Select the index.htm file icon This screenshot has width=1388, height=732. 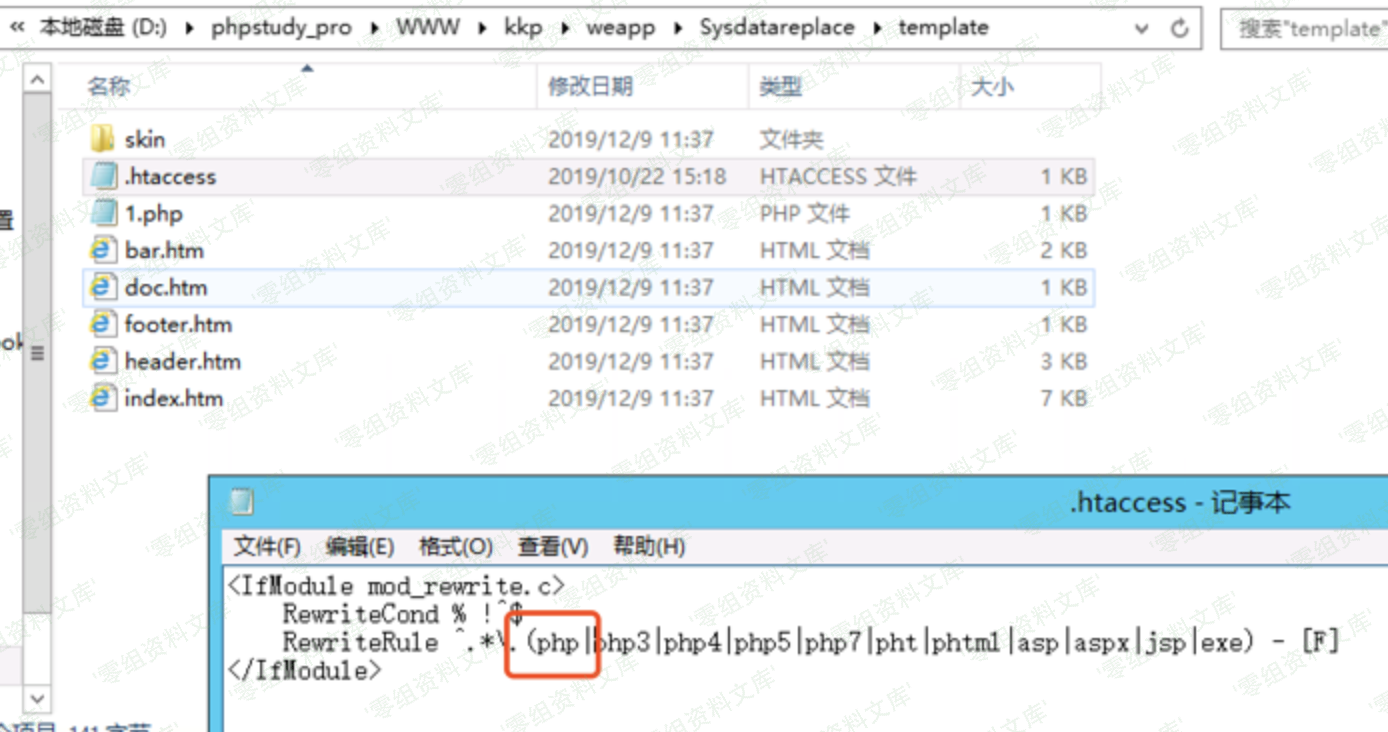[103, 398]
